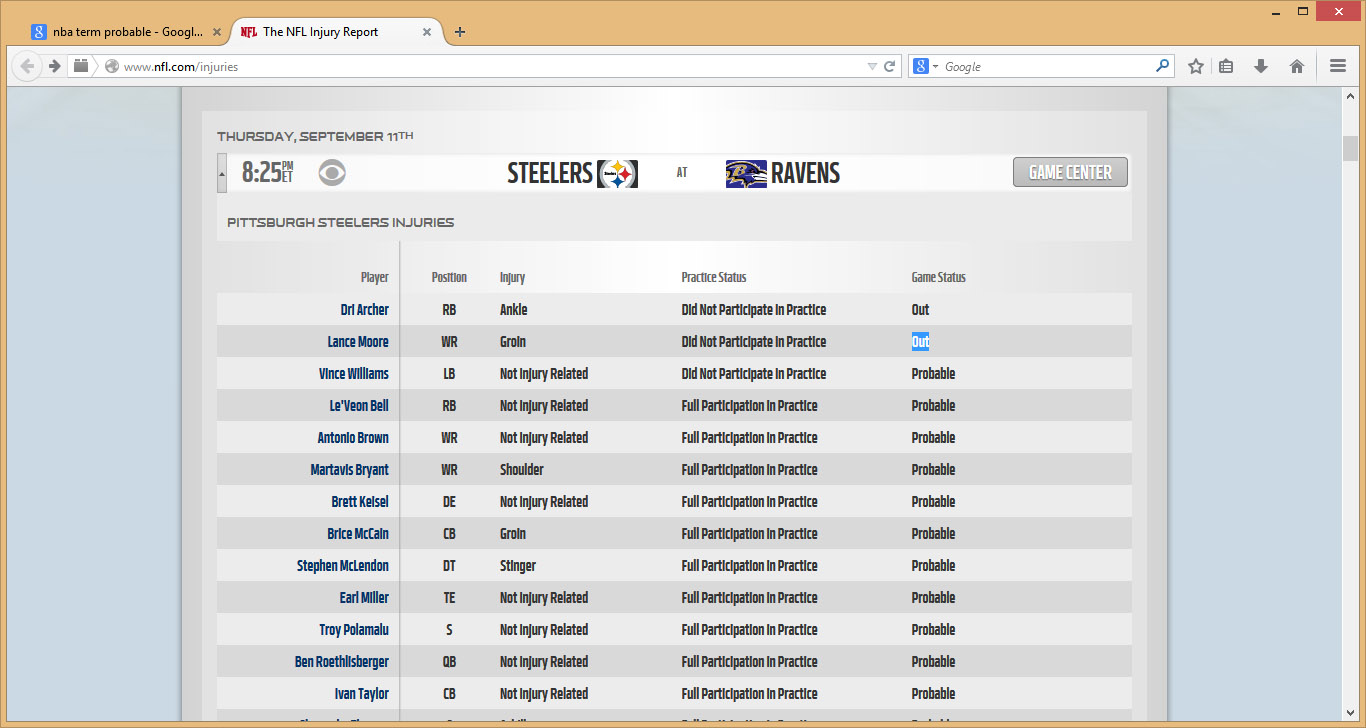Open Antonio Brown player link

click(x=353, y=438)
